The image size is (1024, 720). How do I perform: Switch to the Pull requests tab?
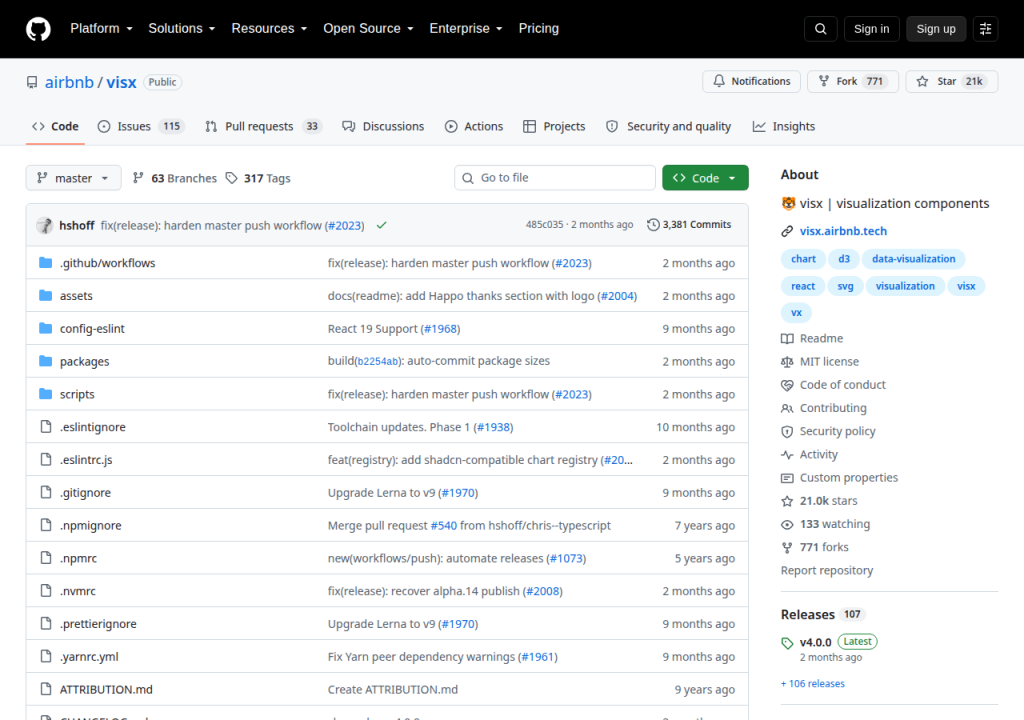point(263,126)
